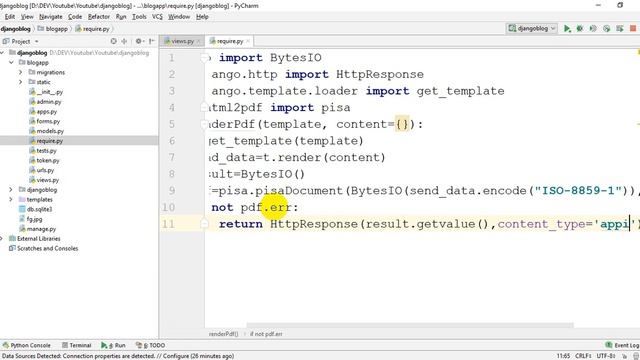Open the Navigate menu
Screen dimensions: 640x360
point(51,17)
